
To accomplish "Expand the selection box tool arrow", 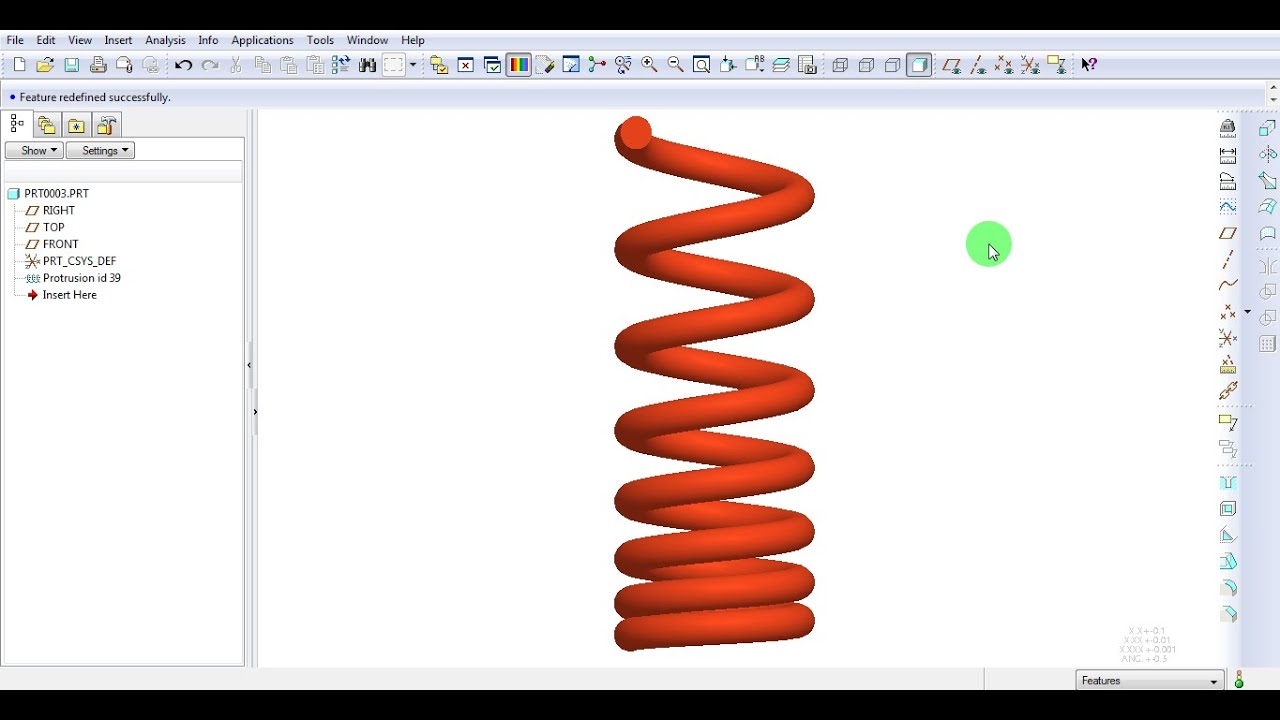I will (413, 65).
